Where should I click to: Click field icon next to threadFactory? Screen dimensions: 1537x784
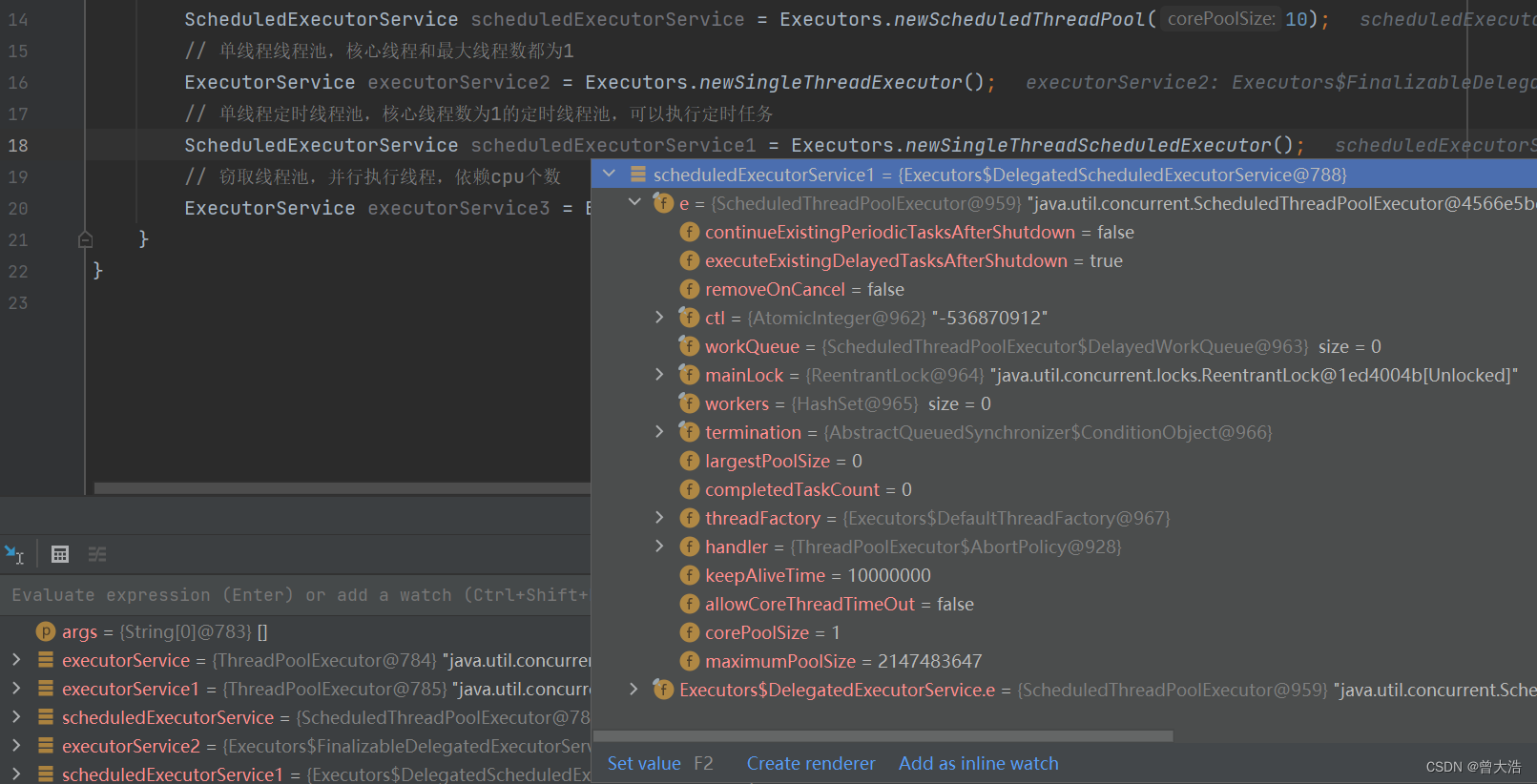(x=689, y=518)
